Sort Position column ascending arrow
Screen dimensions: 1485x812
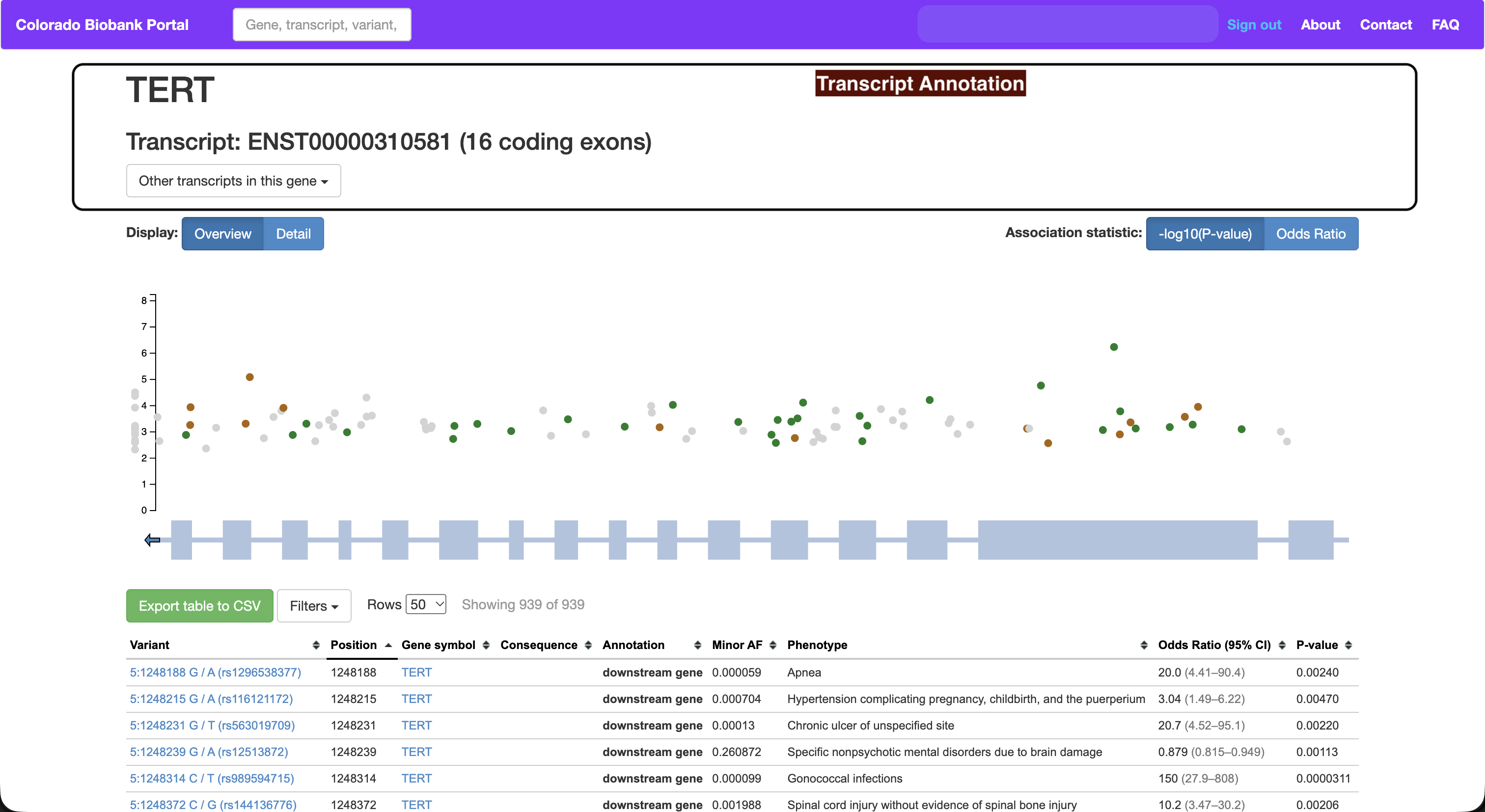tap(388, 646)
